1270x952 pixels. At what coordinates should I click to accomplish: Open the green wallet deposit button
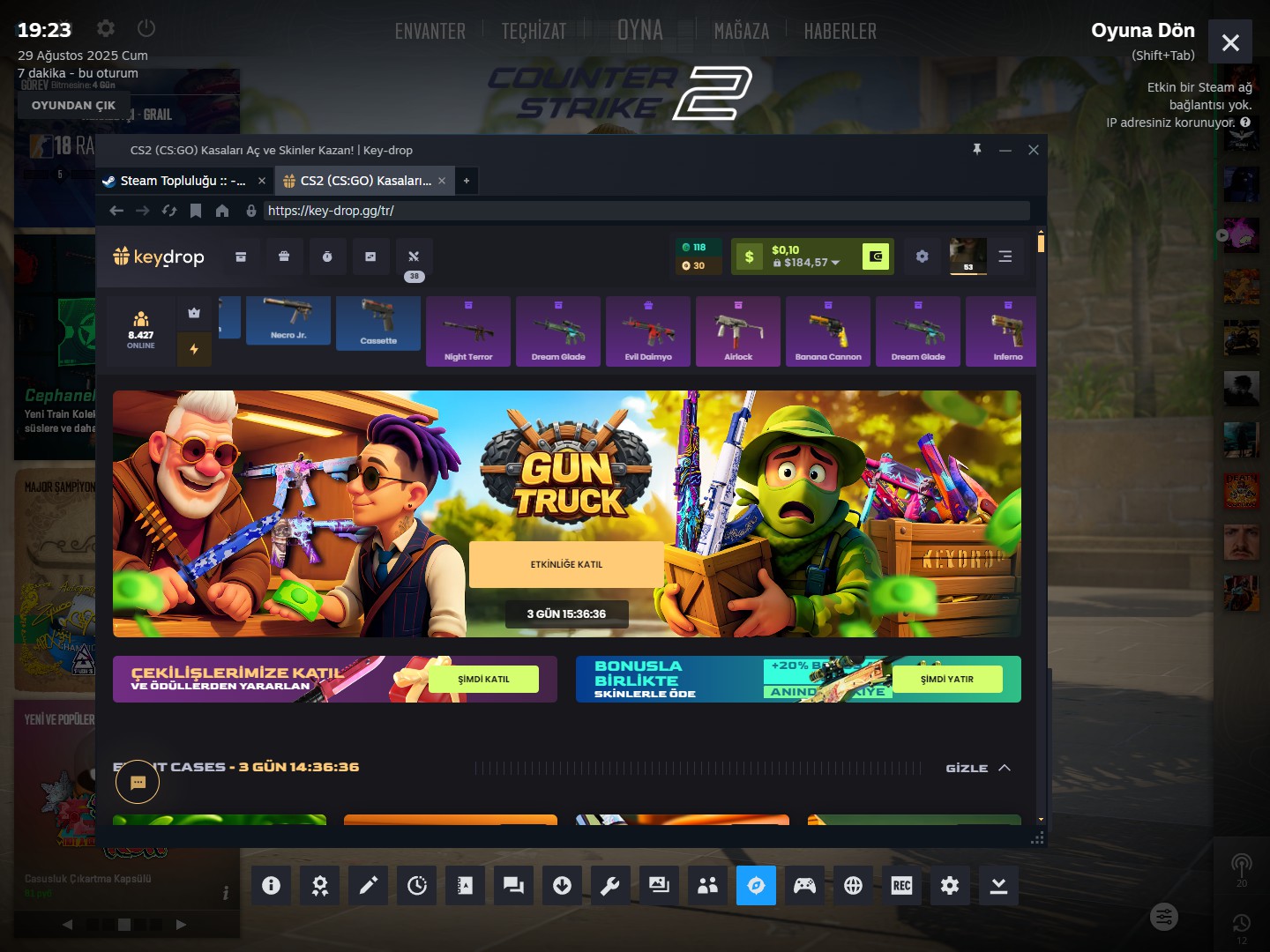pyautogui.click(x=876, y=257)
